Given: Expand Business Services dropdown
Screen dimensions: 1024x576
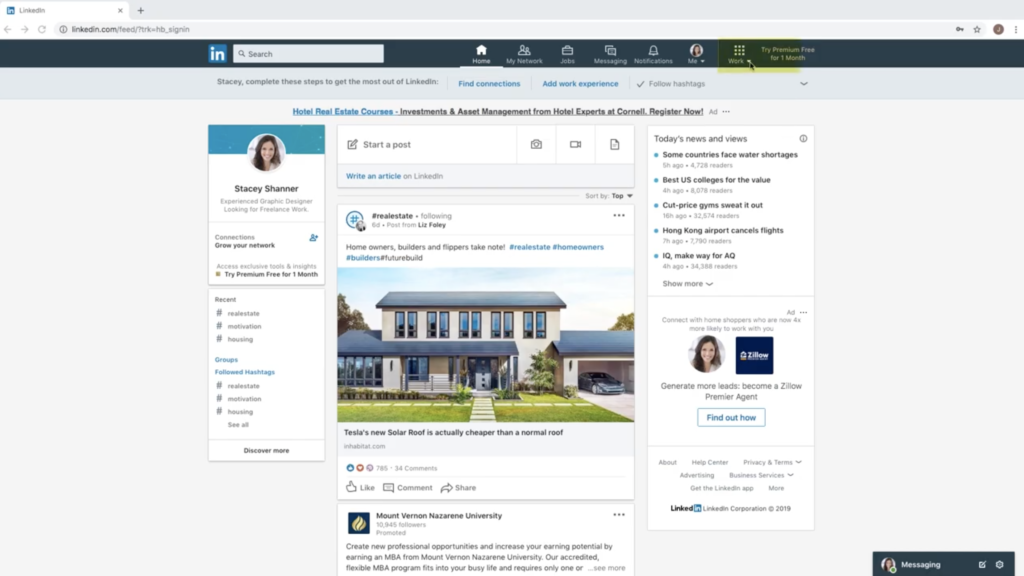Looking at the screenshot, I should pos(761,475).
